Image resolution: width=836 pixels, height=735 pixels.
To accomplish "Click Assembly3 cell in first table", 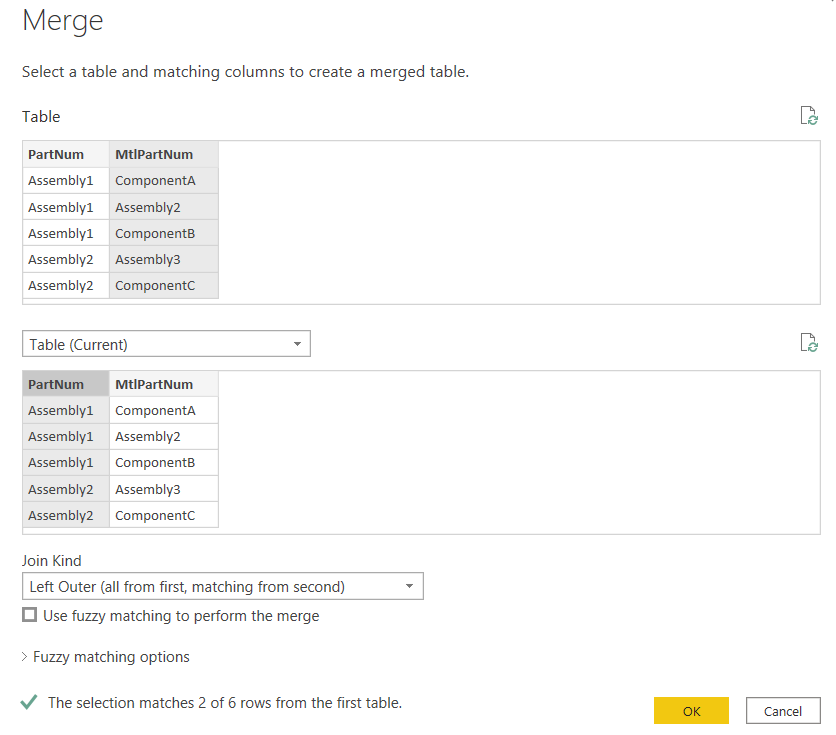I will click(x=164, y=259).
